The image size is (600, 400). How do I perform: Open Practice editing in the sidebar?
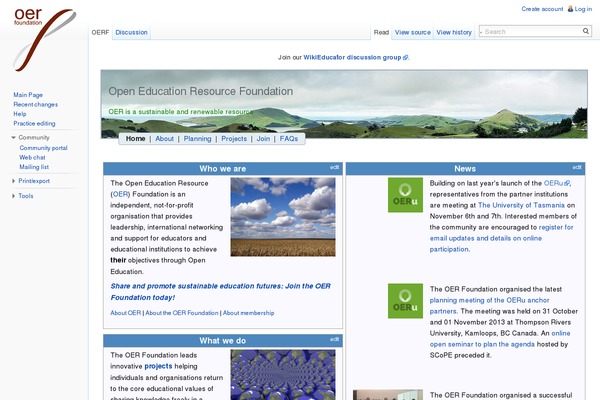(34, 124)
